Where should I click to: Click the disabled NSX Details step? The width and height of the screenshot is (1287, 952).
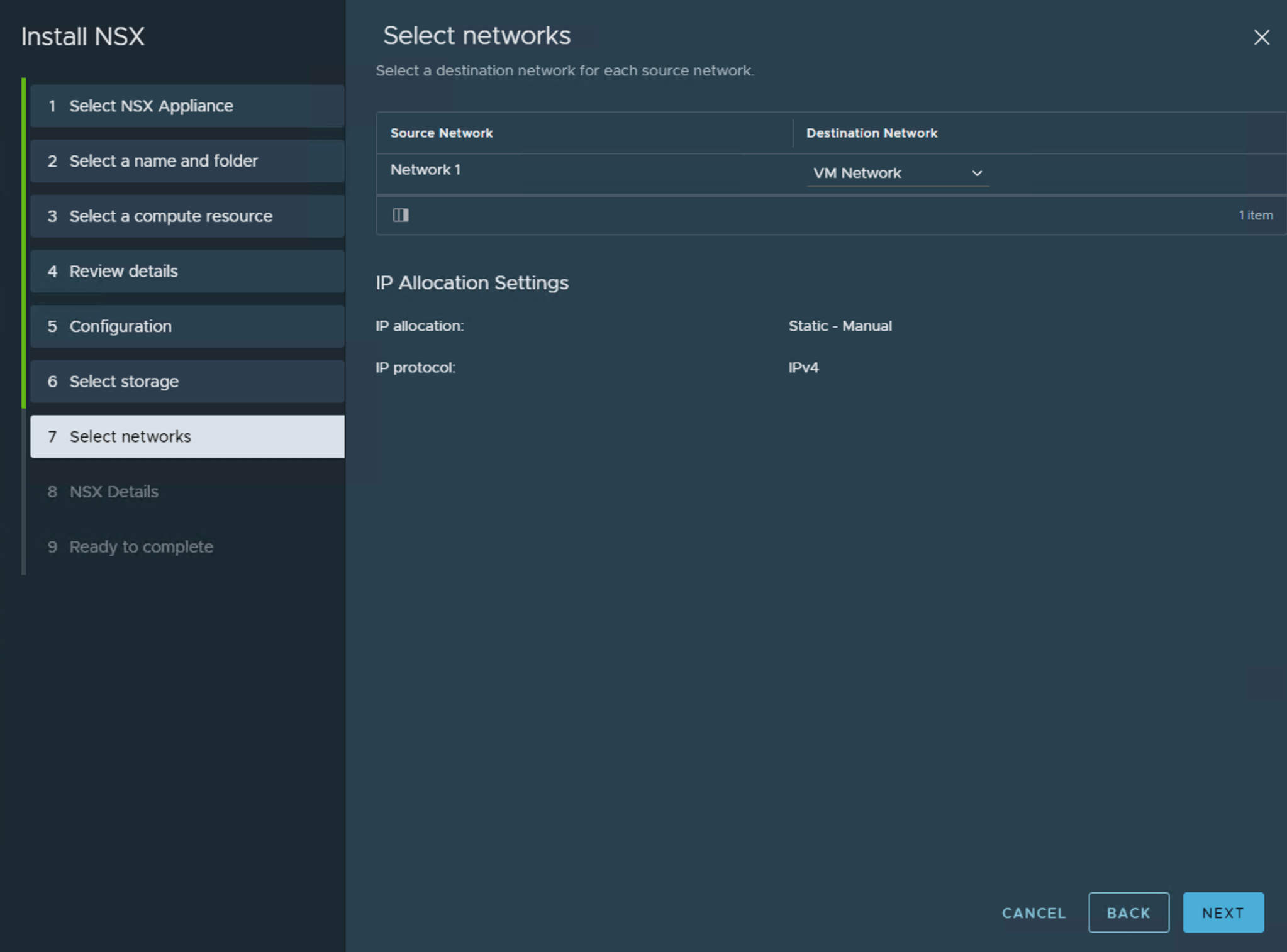coord(187,491)
